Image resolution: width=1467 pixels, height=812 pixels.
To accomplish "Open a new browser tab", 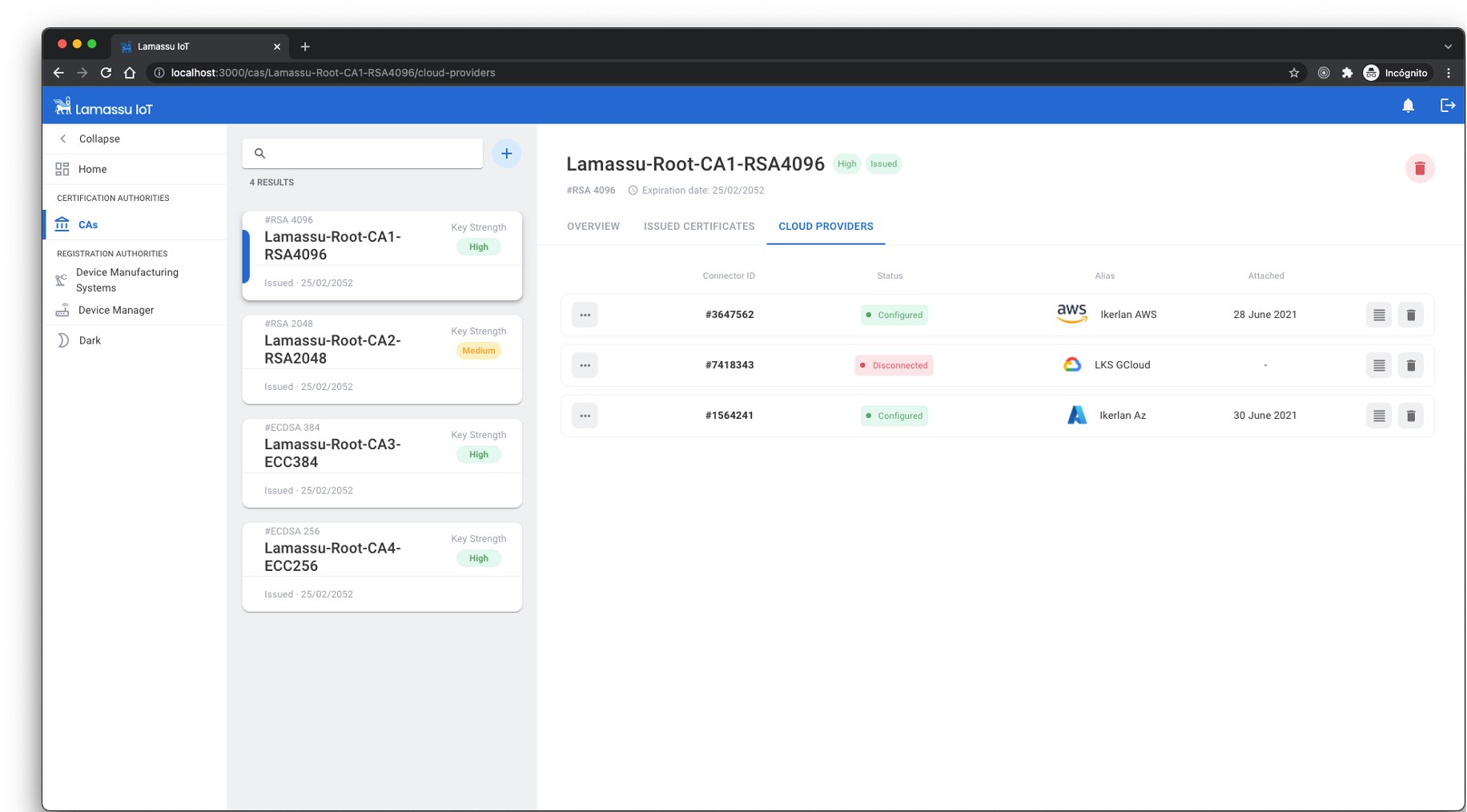I will coord(305,46).
